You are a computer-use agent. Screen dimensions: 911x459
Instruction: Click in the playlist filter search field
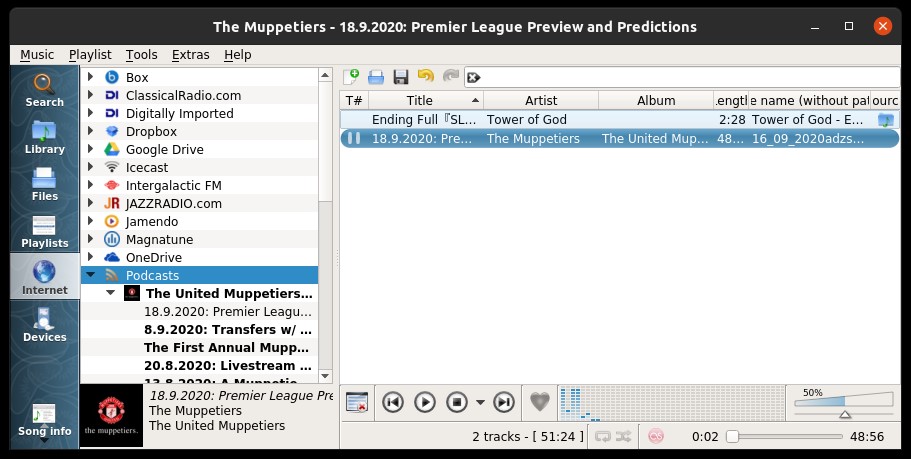click(689, 77)
